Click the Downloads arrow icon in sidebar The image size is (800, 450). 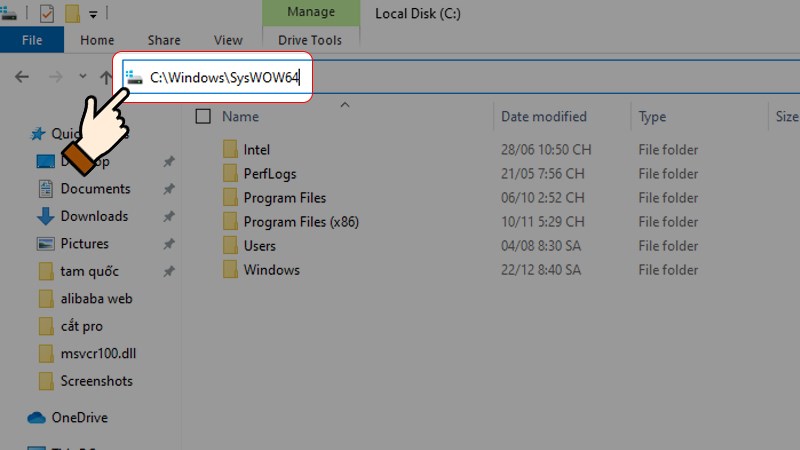45,217
